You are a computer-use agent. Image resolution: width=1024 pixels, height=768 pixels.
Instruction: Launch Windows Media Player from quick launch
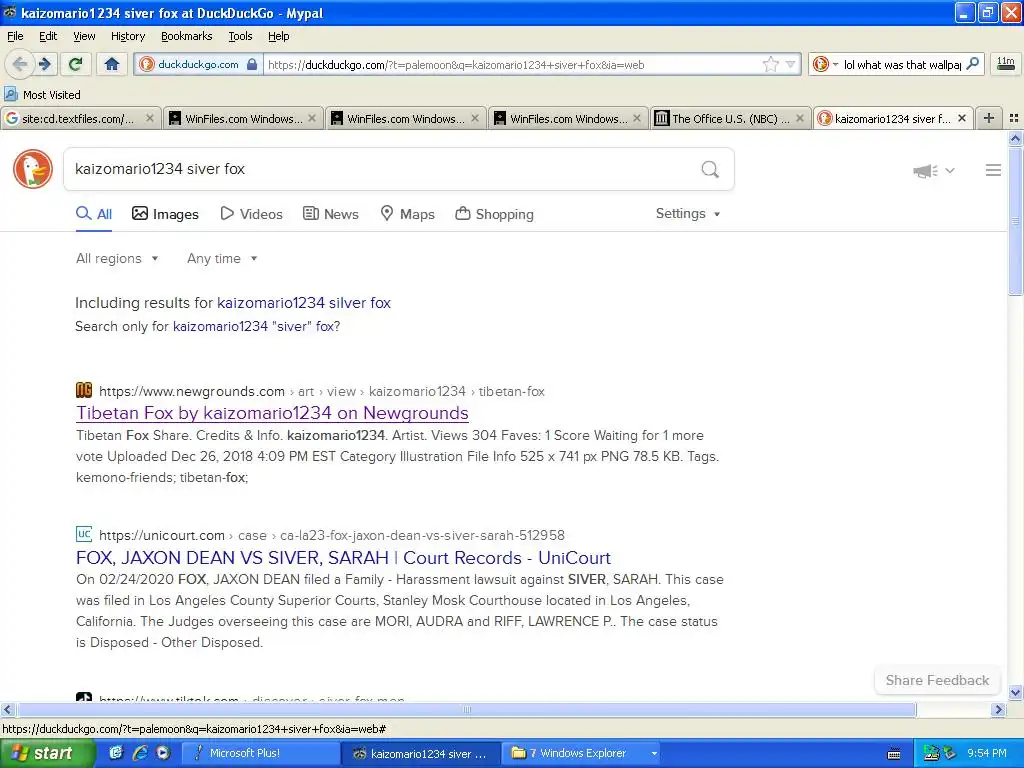pyautogui.click(x=163, y=753)
